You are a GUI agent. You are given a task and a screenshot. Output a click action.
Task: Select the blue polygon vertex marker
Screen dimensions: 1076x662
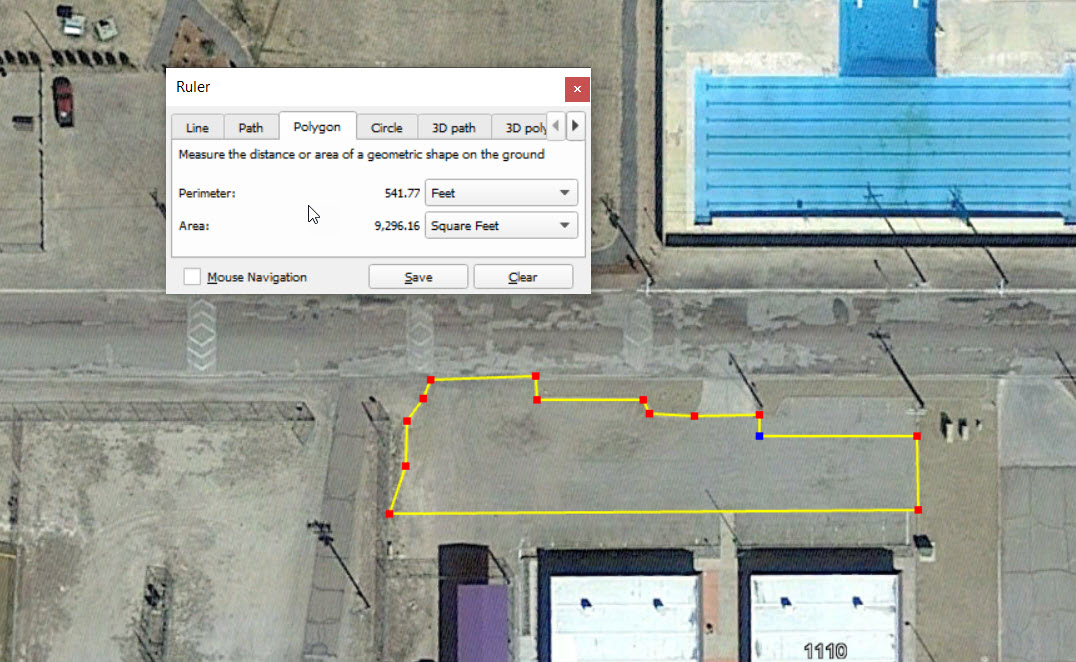[x=759, y=436]
